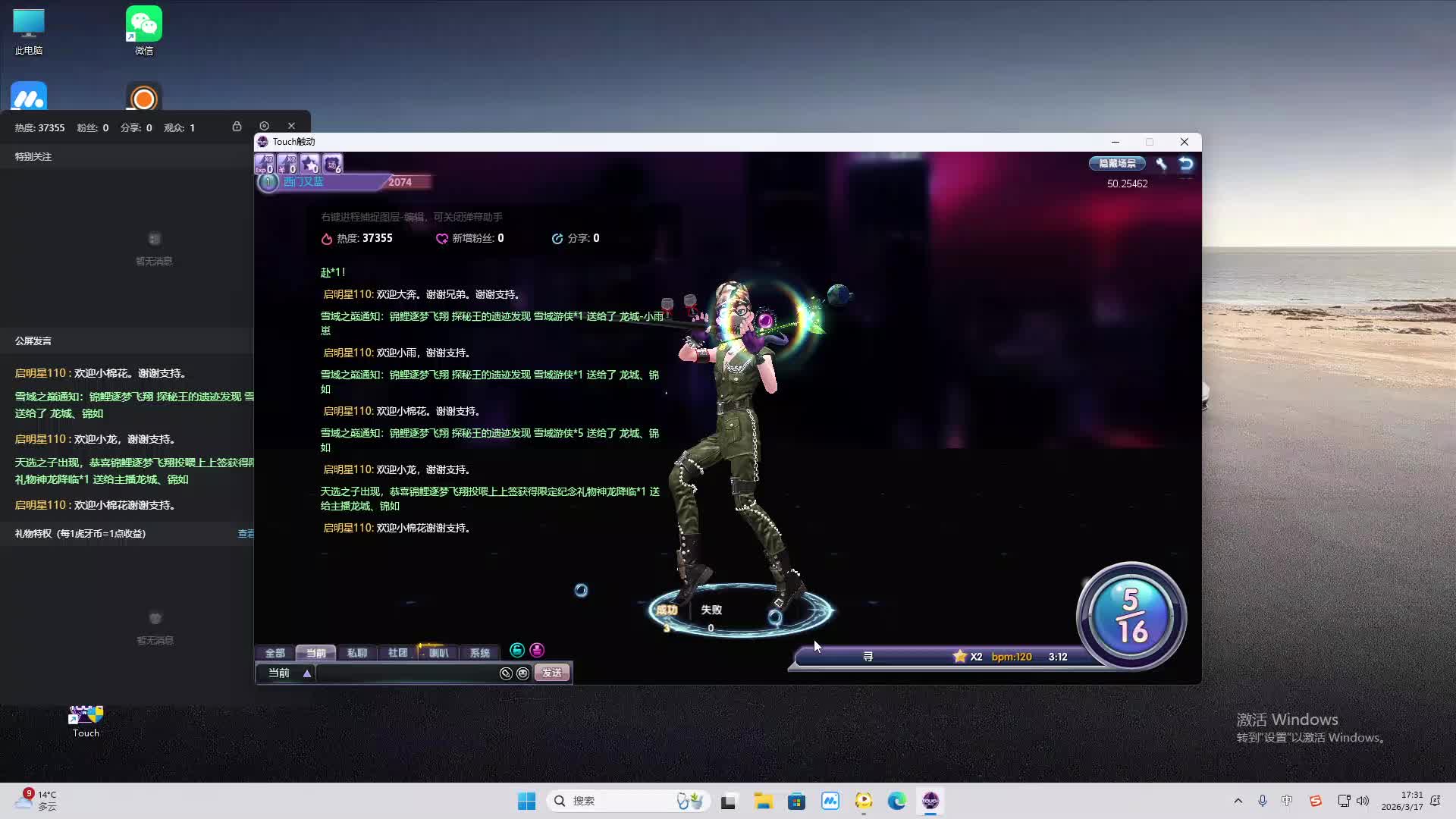Toggle the lock icon in the overlay panel
This screenshot has width=1456, height=819.
click(237, 126)
